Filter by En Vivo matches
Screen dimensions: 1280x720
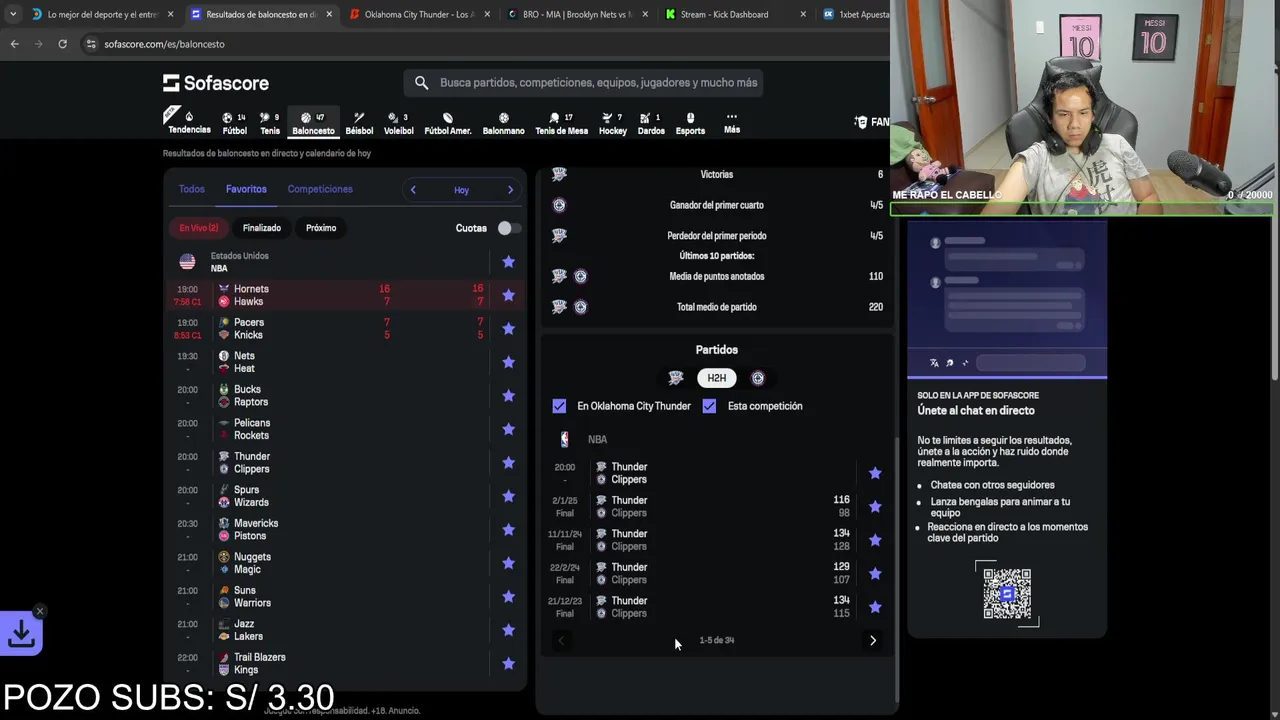coord(198,228)
